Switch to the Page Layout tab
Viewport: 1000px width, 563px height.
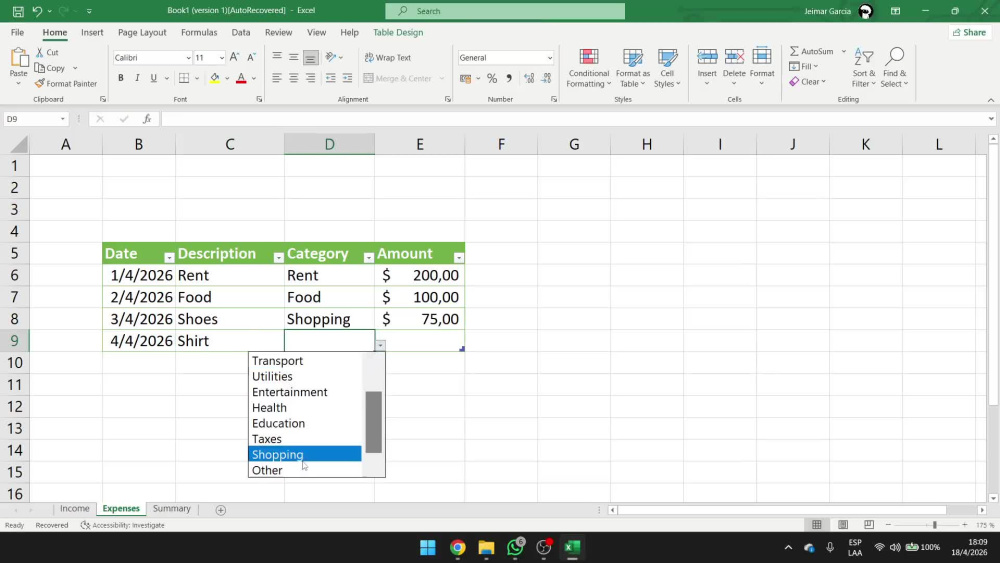point(142,32)
